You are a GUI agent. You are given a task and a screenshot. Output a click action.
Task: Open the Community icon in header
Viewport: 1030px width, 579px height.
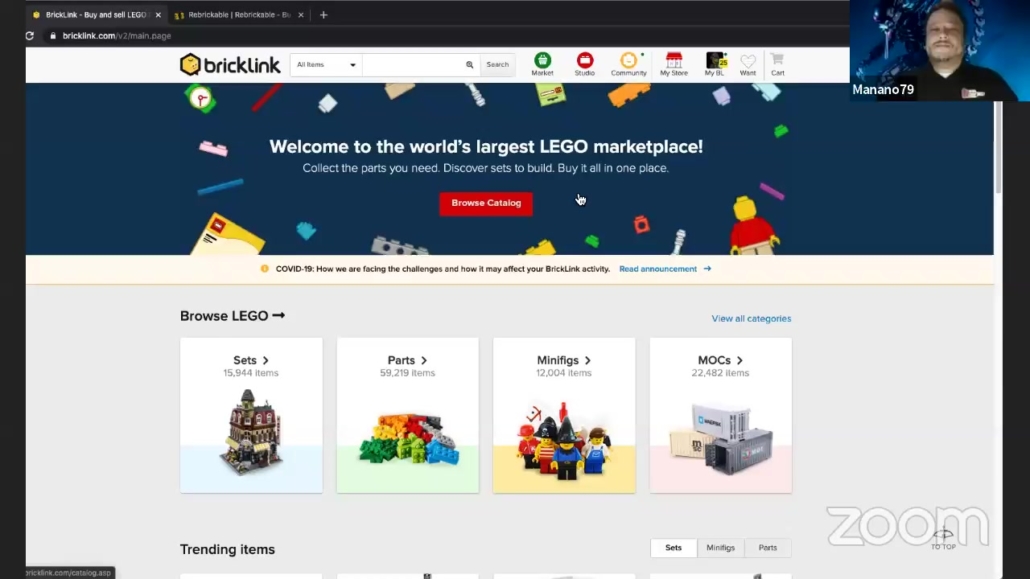[x=628, y=64]
